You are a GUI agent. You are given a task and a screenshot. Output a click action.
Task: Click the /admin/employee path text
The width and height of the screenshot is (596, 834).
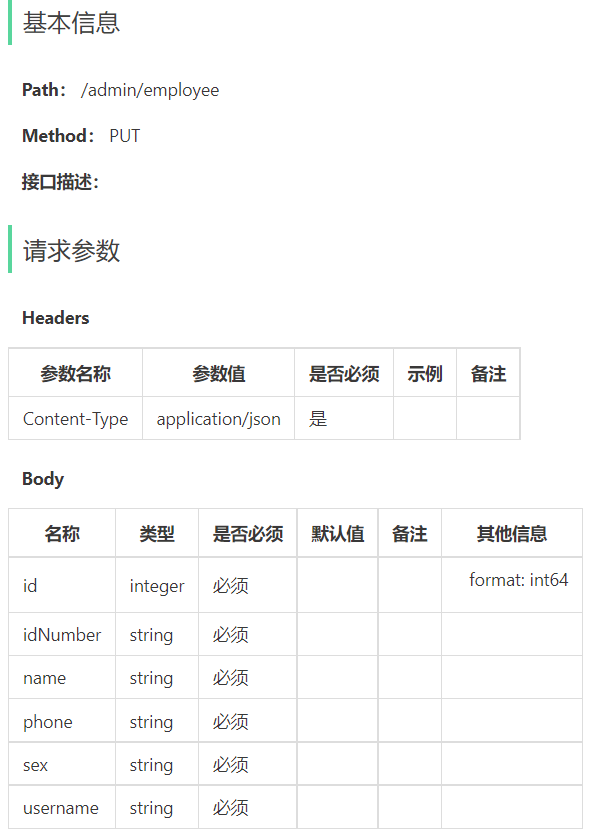click(x=149, y=90)
